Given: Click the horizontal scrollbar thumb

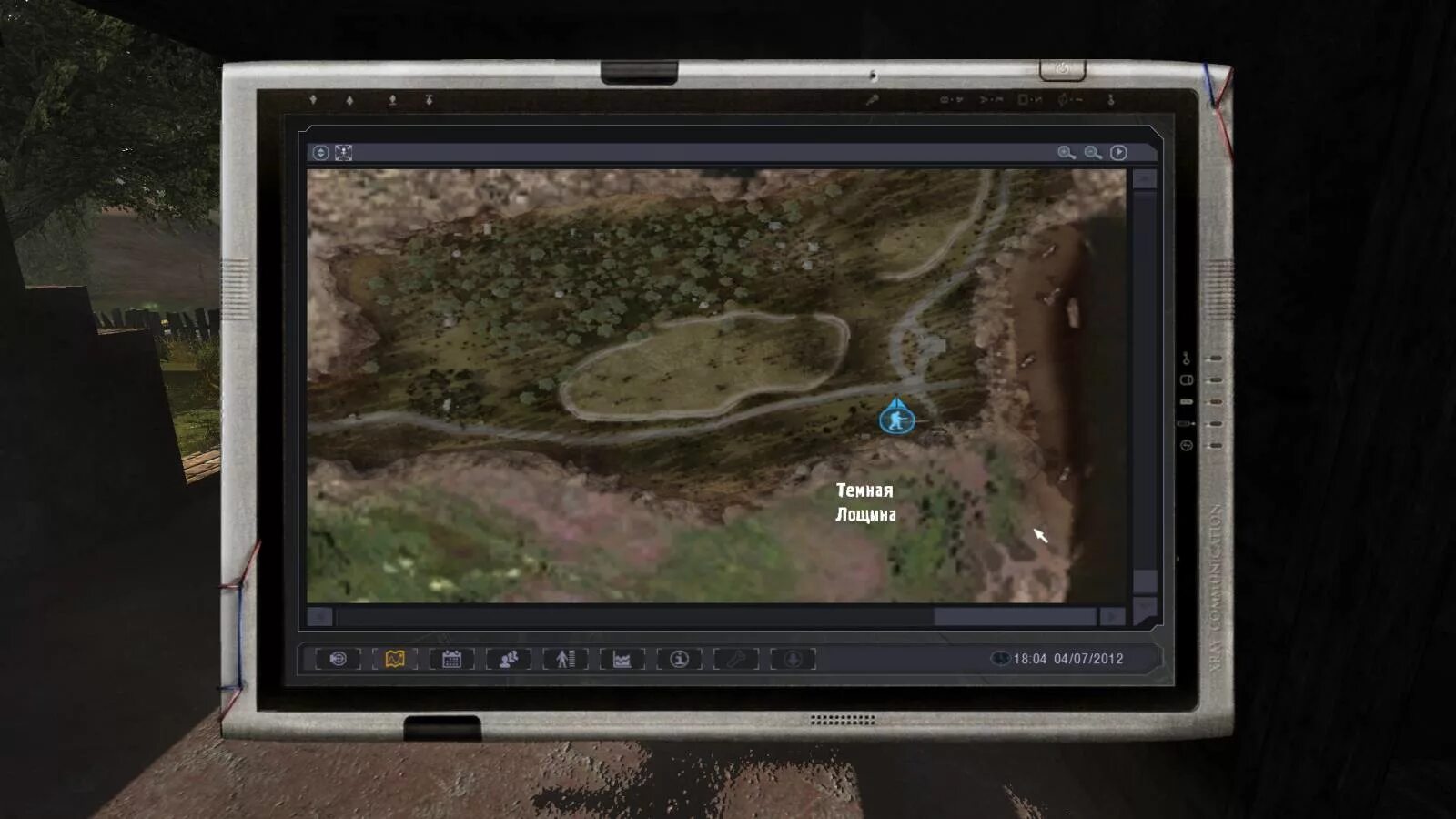Looking at the screenshot, I should 1015,617.
